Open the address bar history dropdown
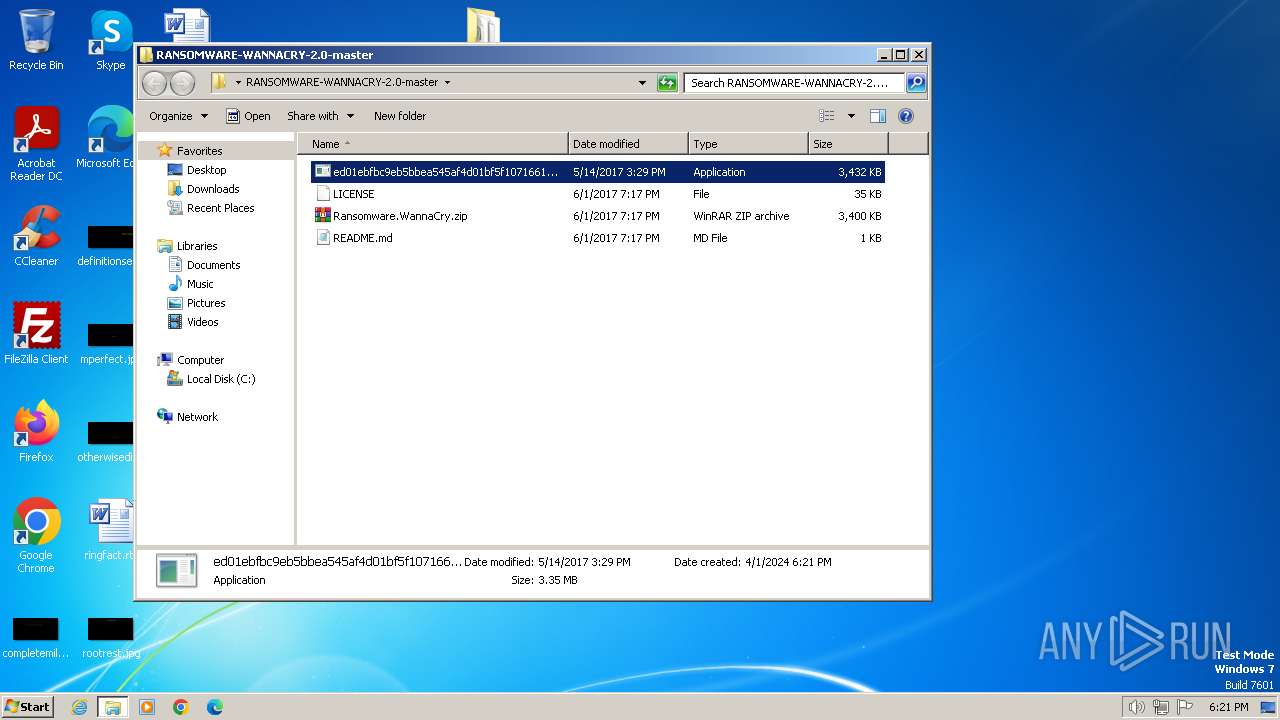1280x720 pixels. pos(642,83)
